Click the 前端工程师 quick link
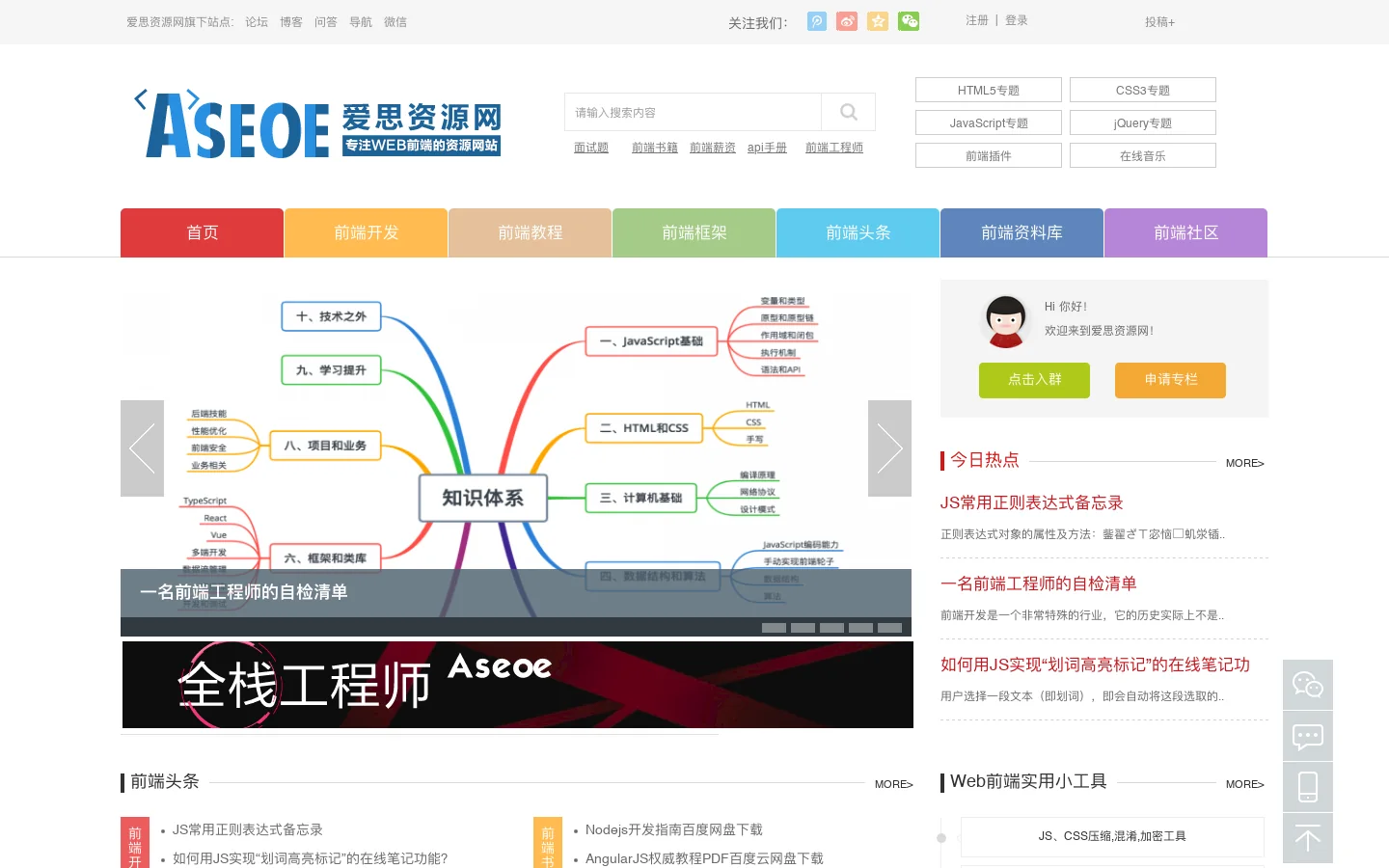The image size is (1389, 868). (x=834, y=148)
